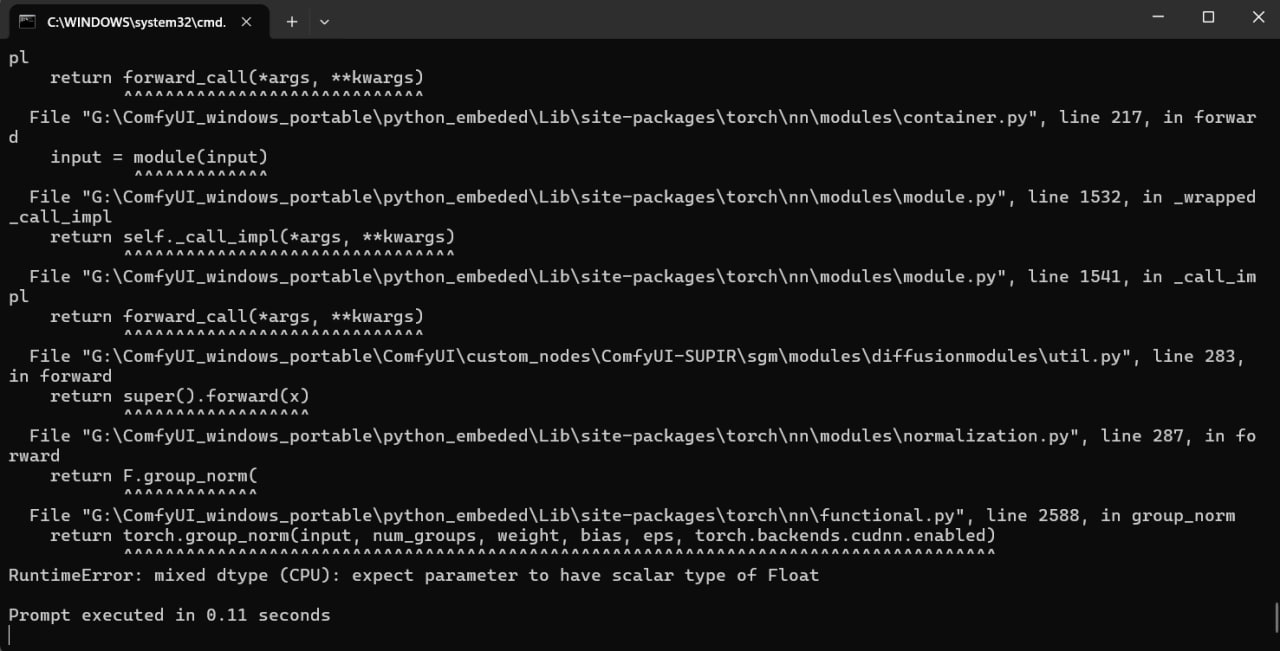Click the RuntimeError mixed dtype message line
The height and width of the screenshot is (651, 1280).
[413, 575]
